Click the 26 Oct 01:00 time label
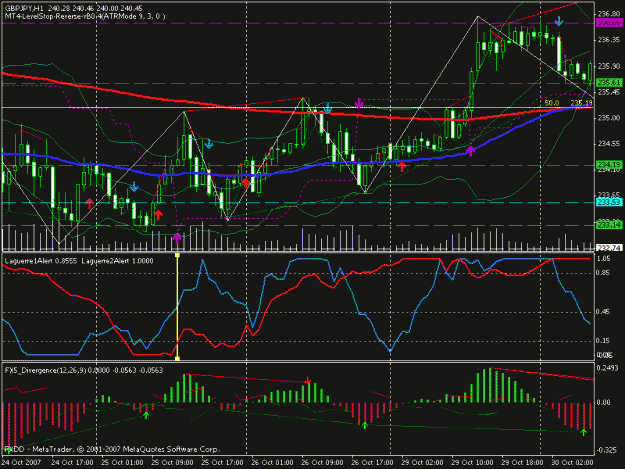 pos(272,462)
